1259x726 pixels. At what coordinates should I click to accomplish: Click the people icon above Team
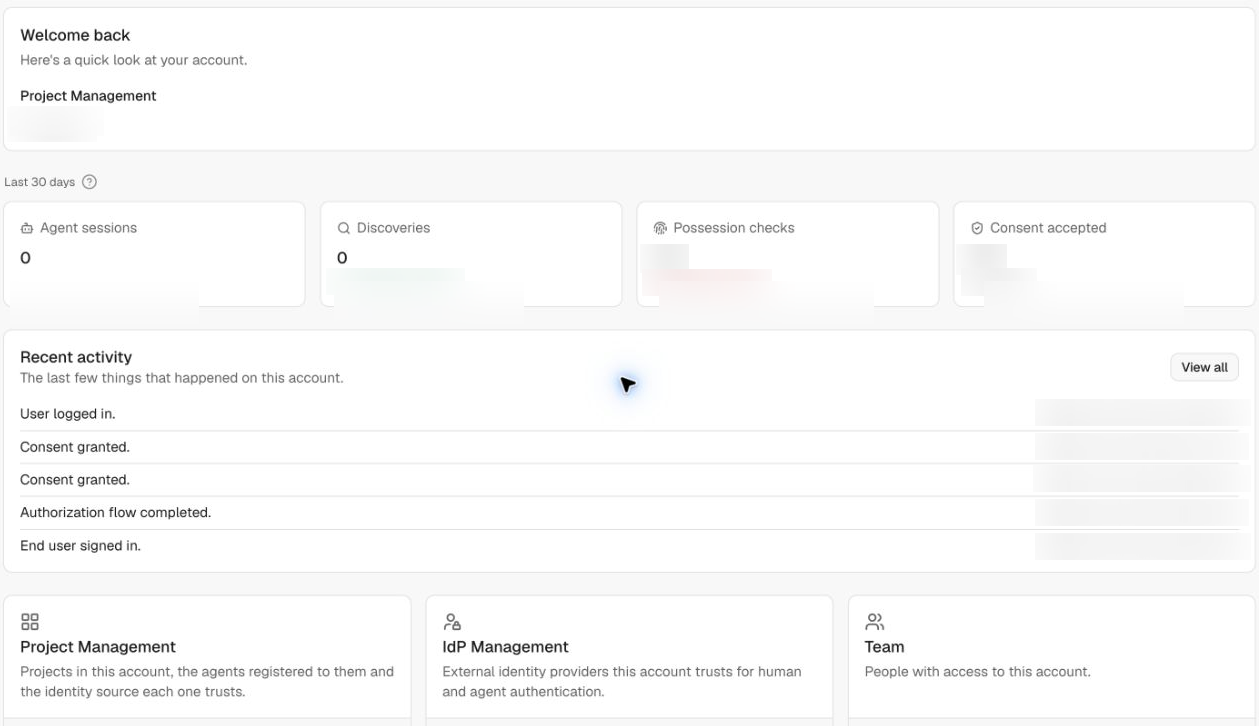[874, 622]
